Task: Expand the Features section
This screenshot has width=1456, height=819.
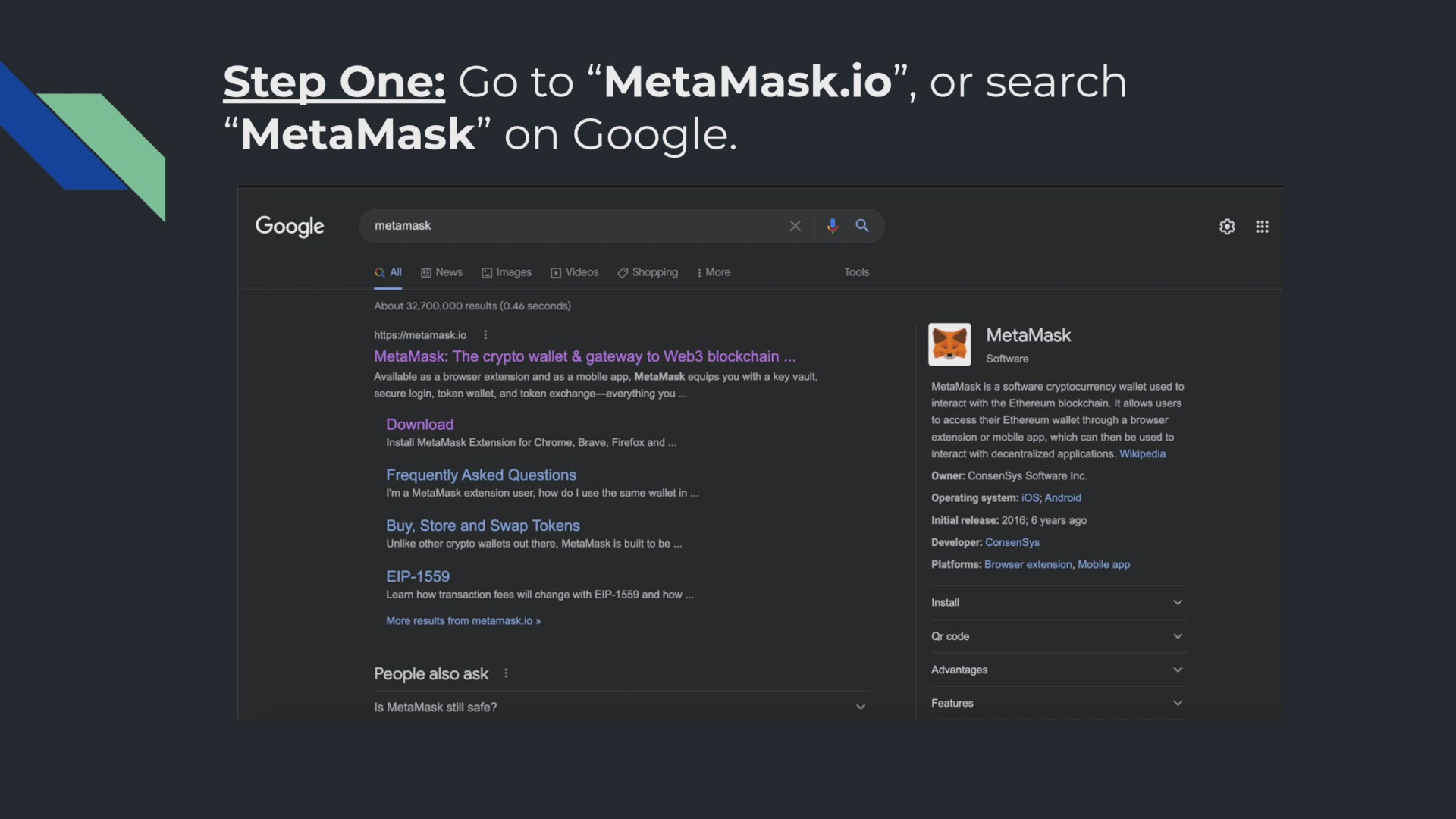Action: 1178,703
